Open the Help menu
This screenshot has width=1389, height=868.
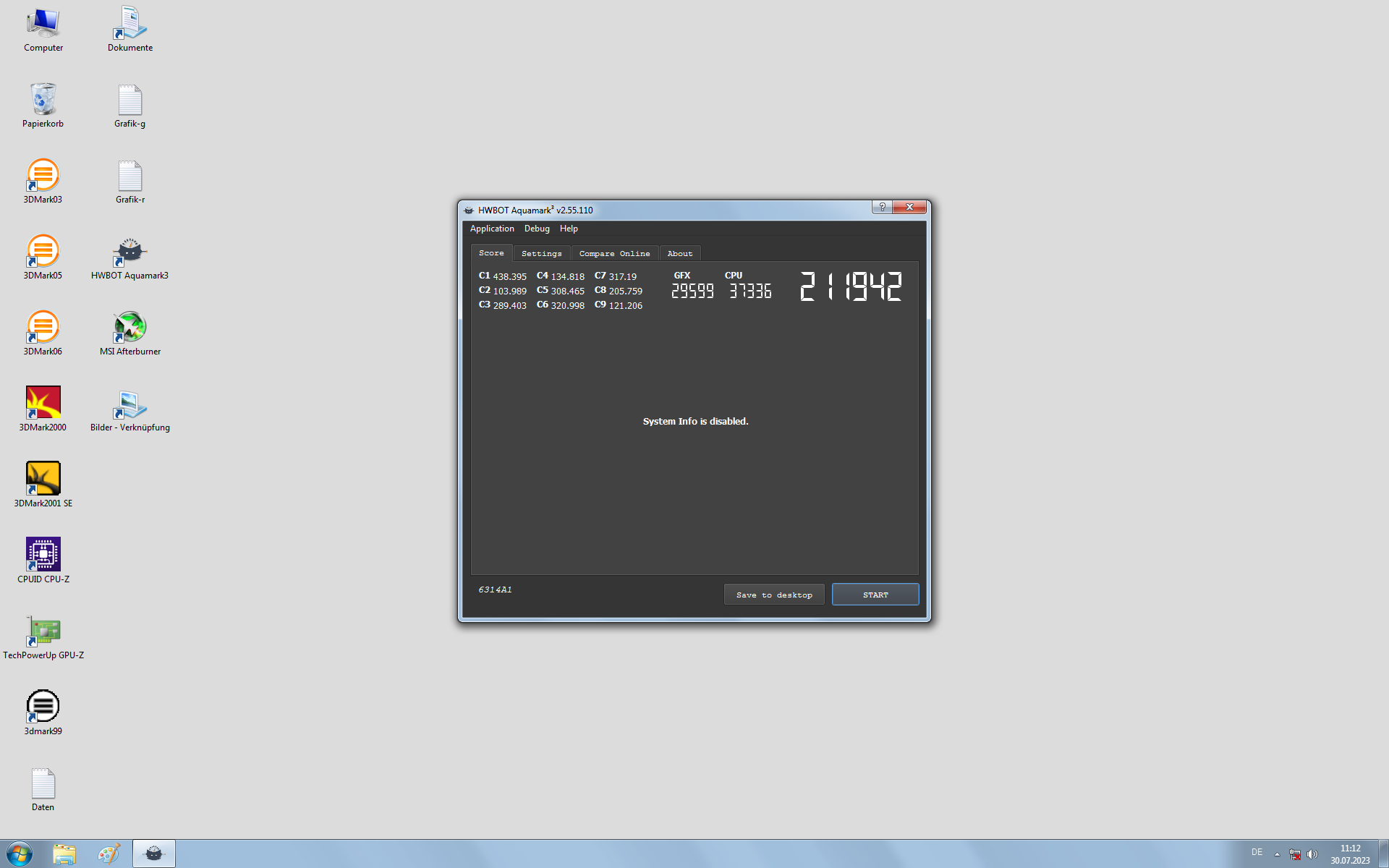tap(569, 229)
